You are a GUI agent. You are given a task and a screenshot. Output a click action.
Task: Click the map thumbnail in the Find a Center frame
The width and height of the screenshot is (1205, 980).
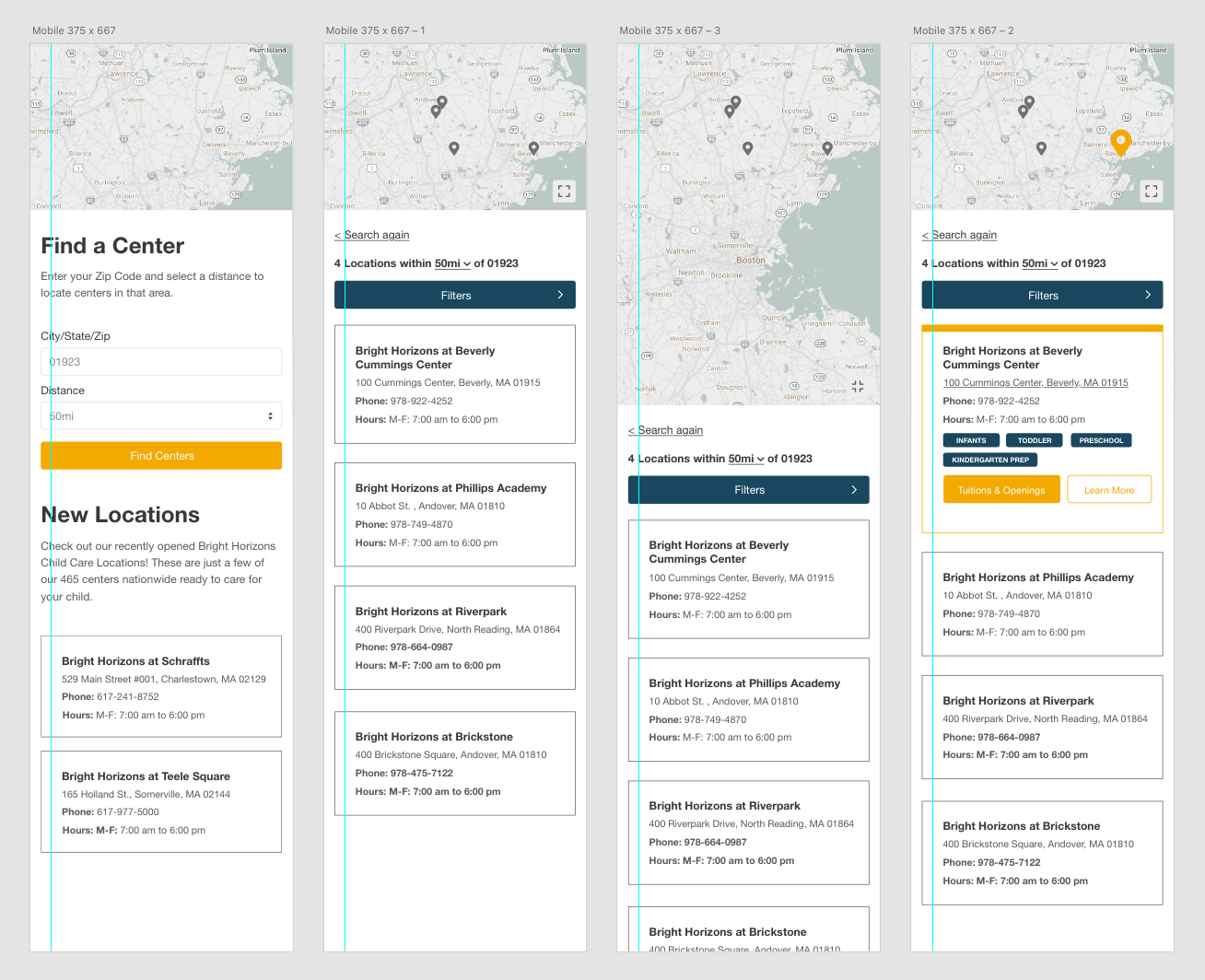pyautogui.click(x=161, y=127)
